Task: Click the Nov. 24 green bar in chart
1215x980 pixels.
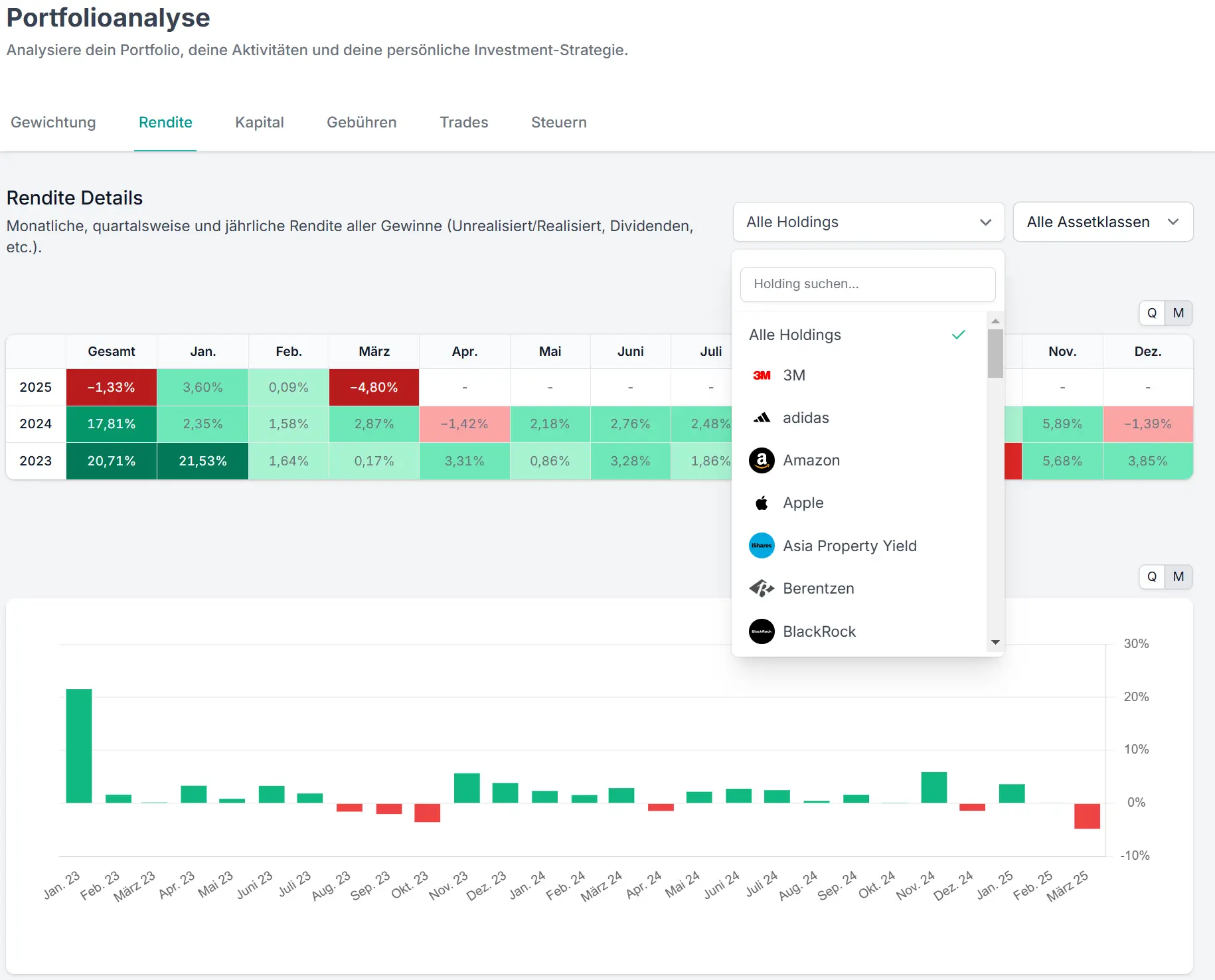Action: [934, 787]
